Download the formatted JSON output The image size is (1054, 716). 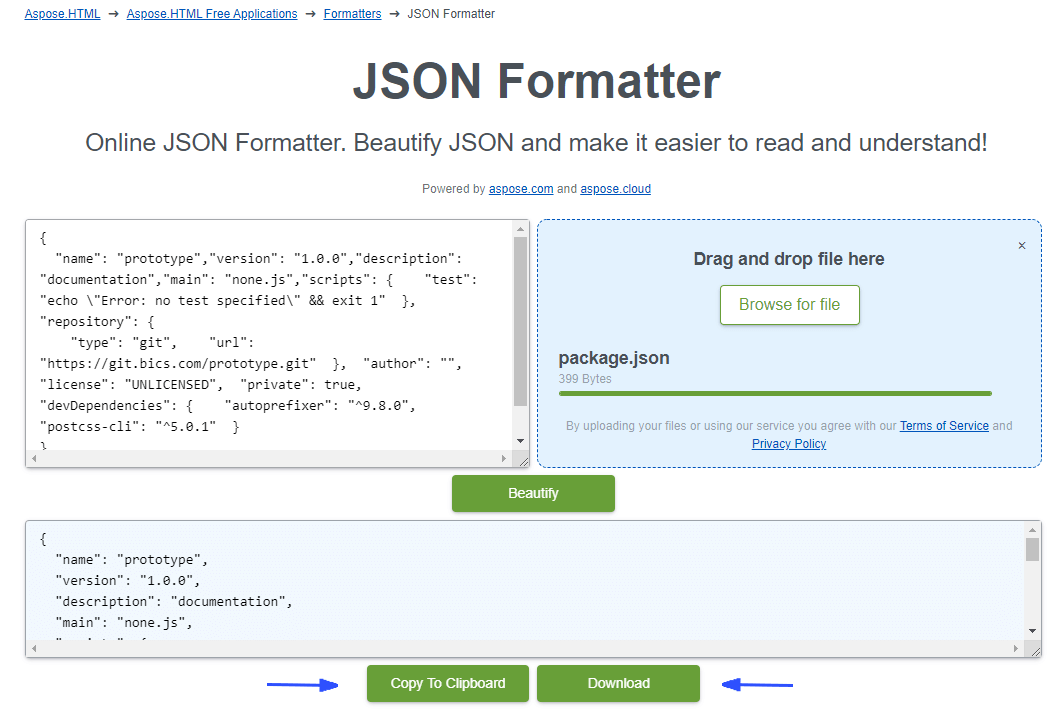point(618,683)
